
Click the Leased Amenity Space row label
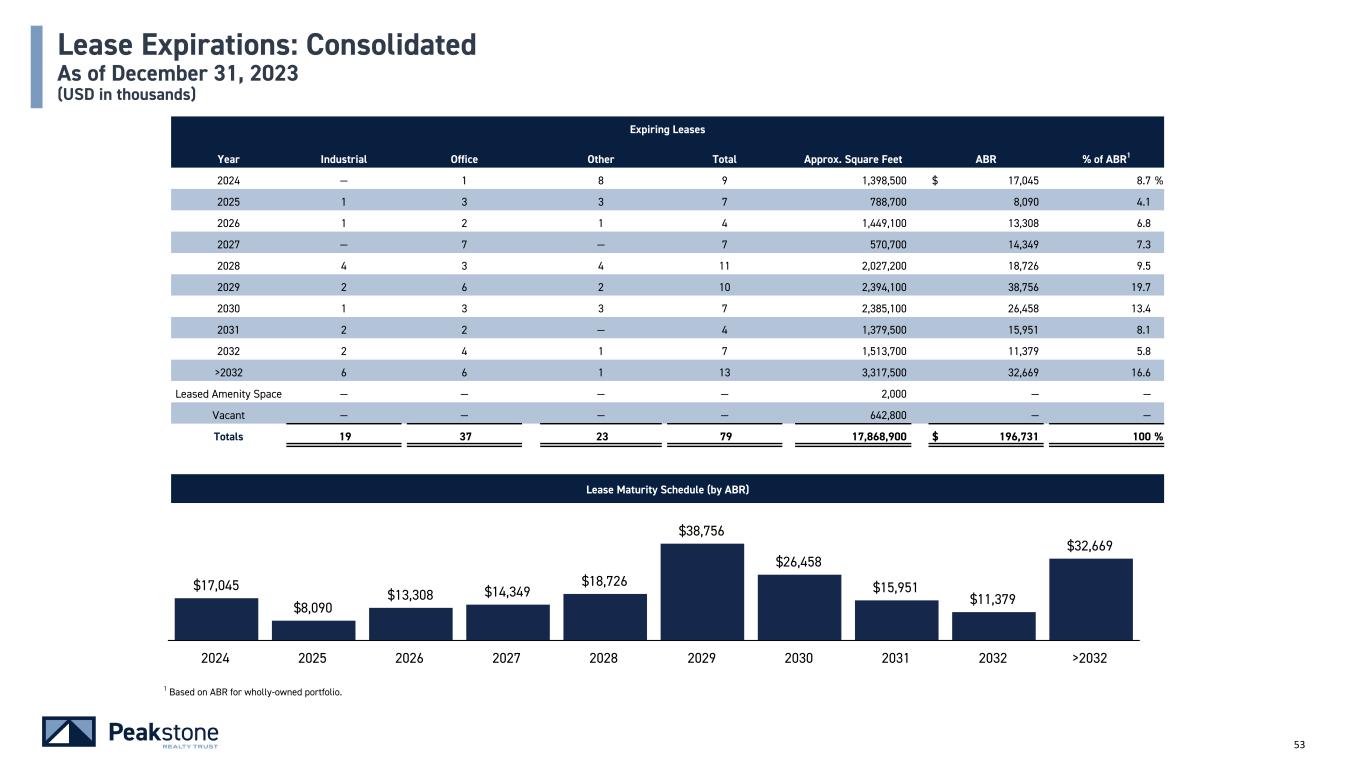coord(228,393)
